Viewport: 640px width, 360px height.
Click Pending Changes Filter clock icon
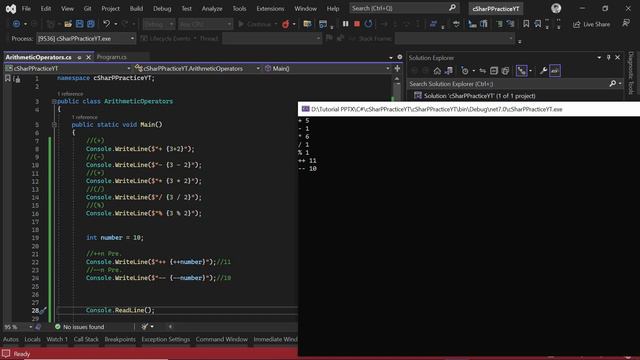coord(465,71)
